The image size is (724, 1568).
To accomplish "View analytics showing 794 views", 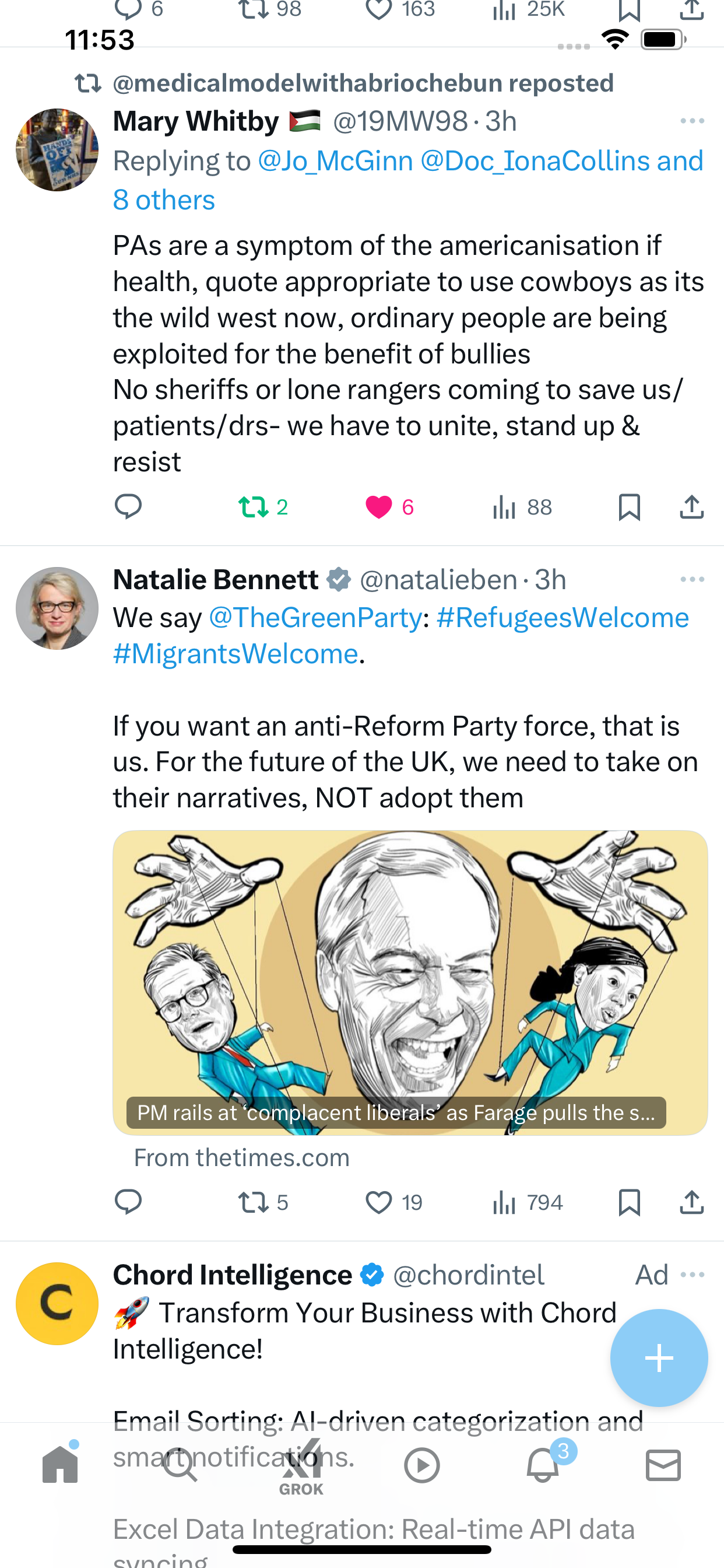I will [528, 1203].
